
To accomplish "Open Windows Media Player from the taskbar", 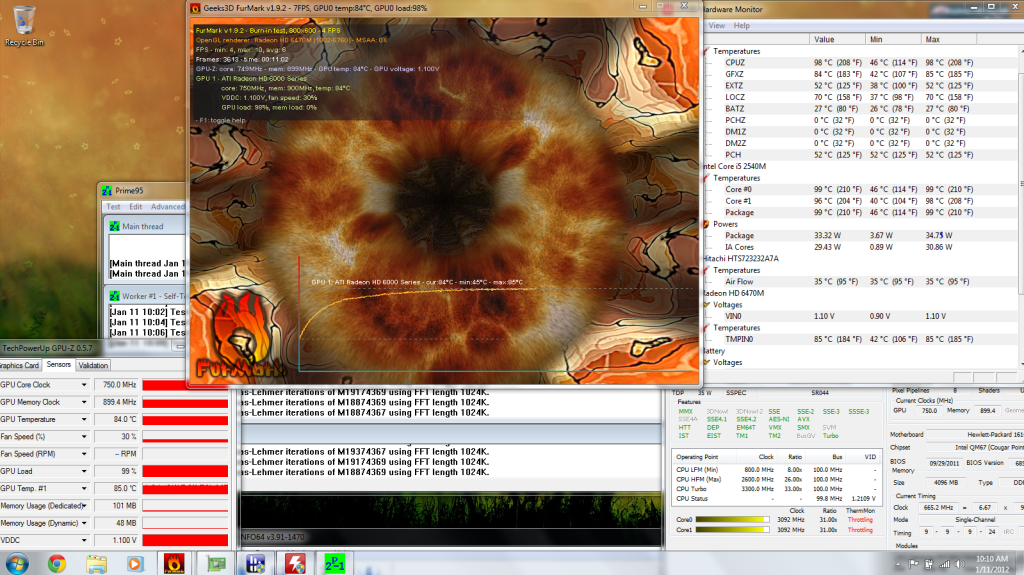I will (x=135, y=563).
